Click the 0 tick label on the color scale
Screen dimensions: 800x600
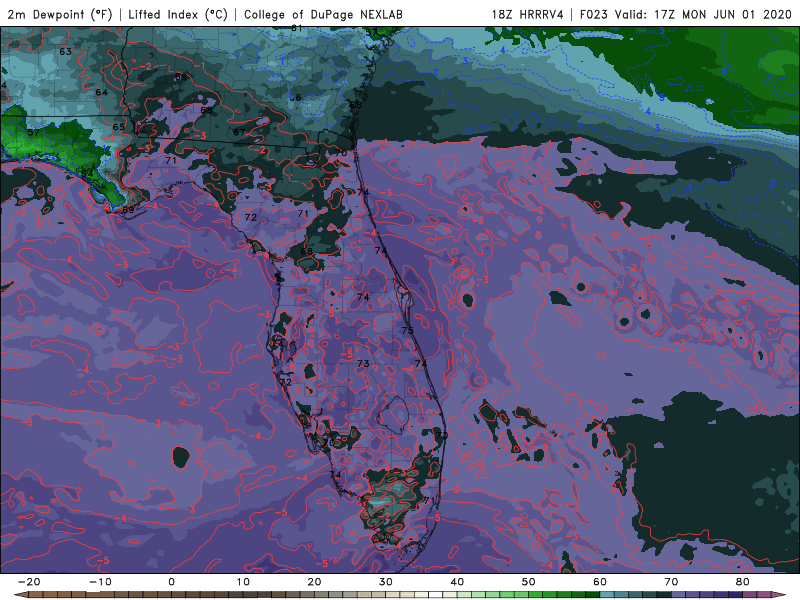[x=171, y=582]
